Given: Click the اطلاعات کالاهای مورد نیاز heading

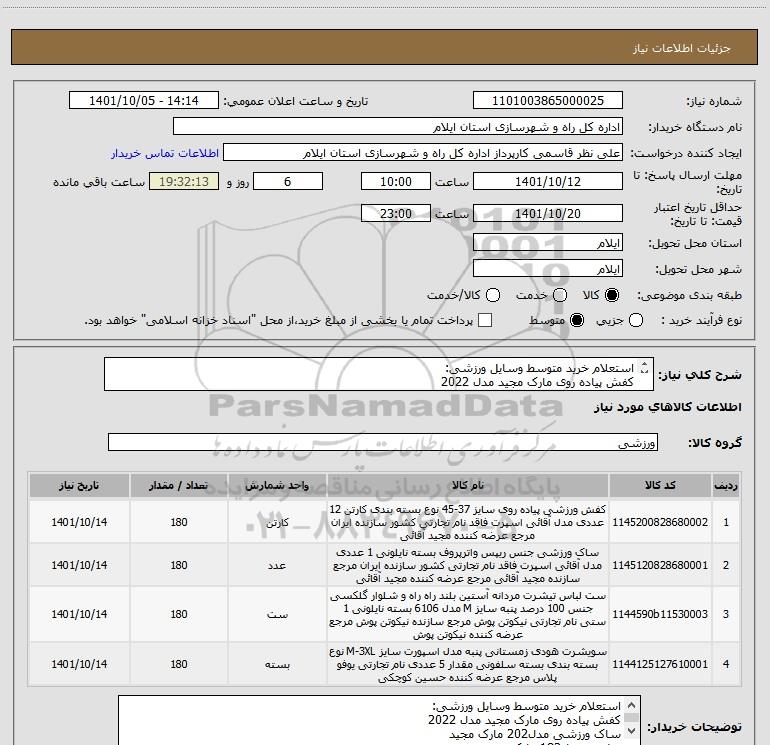Looking at the screenshot, I should pyautogui.click(x=668, y=407).
